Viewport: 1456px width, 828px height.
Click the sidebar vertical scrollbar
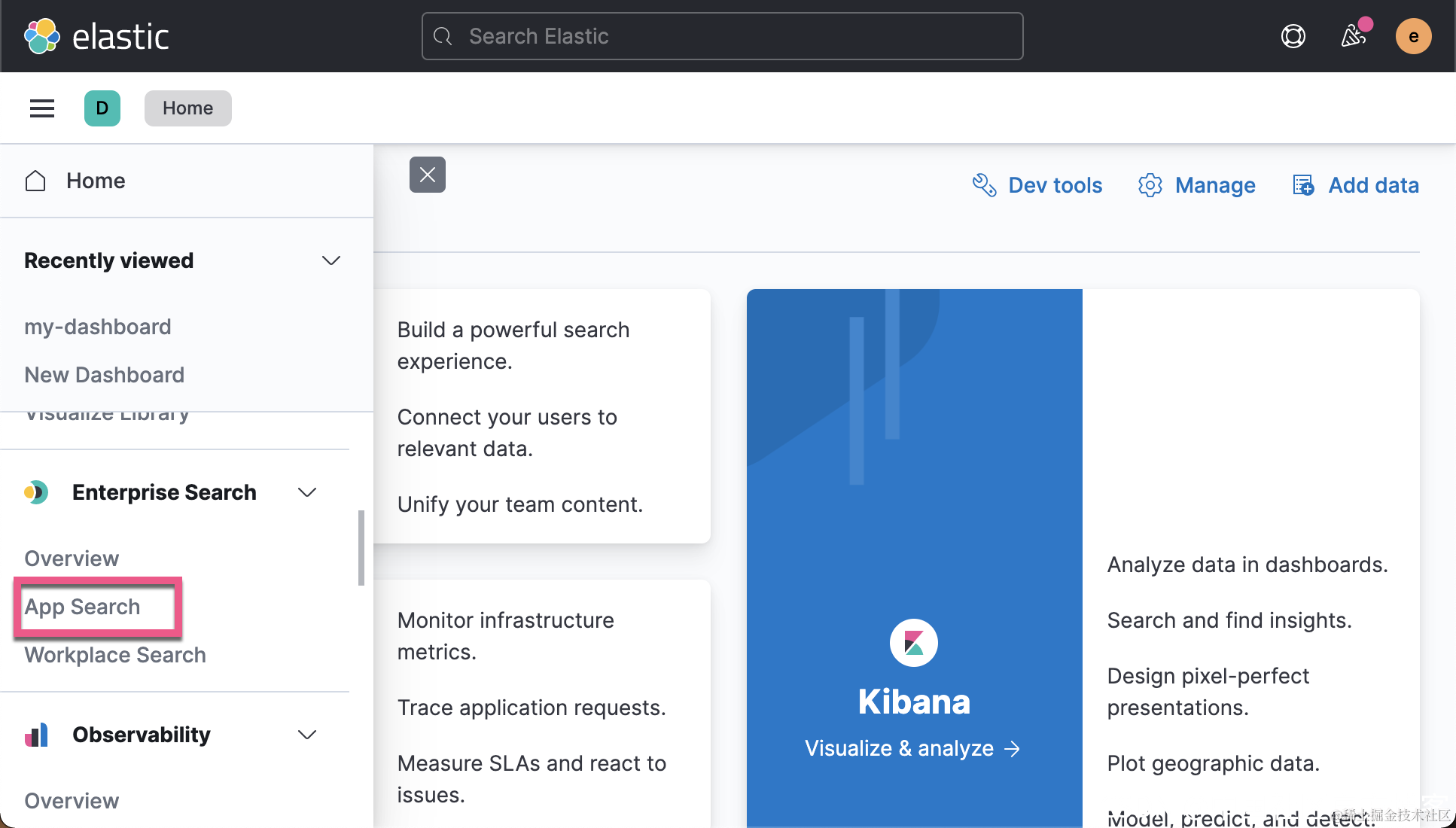[361, 547]
